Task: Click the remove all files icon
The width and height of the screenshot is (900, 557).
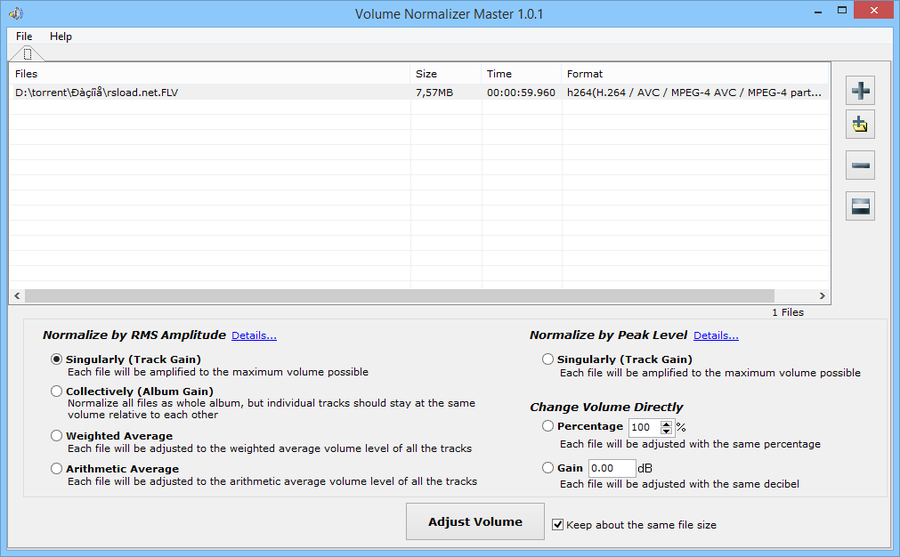Action: tap(860, 206)
